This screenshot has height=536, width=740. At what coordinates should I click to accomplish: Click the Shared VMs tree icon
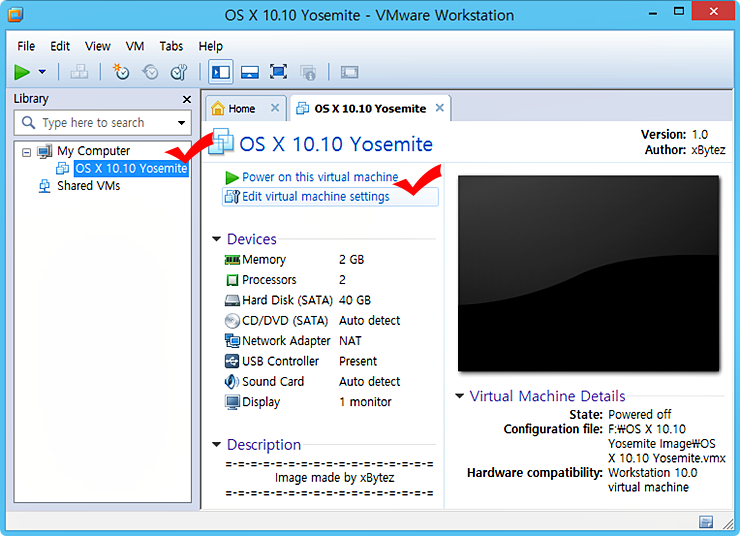(x=44, y=186)
